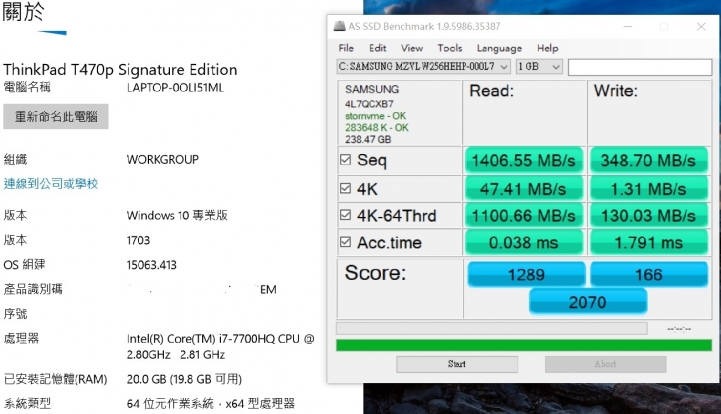Image resolution: width=721 pixels, height=414 pixels.
Task: Select the read access time 0.038 ms
Action: point(524,242)
